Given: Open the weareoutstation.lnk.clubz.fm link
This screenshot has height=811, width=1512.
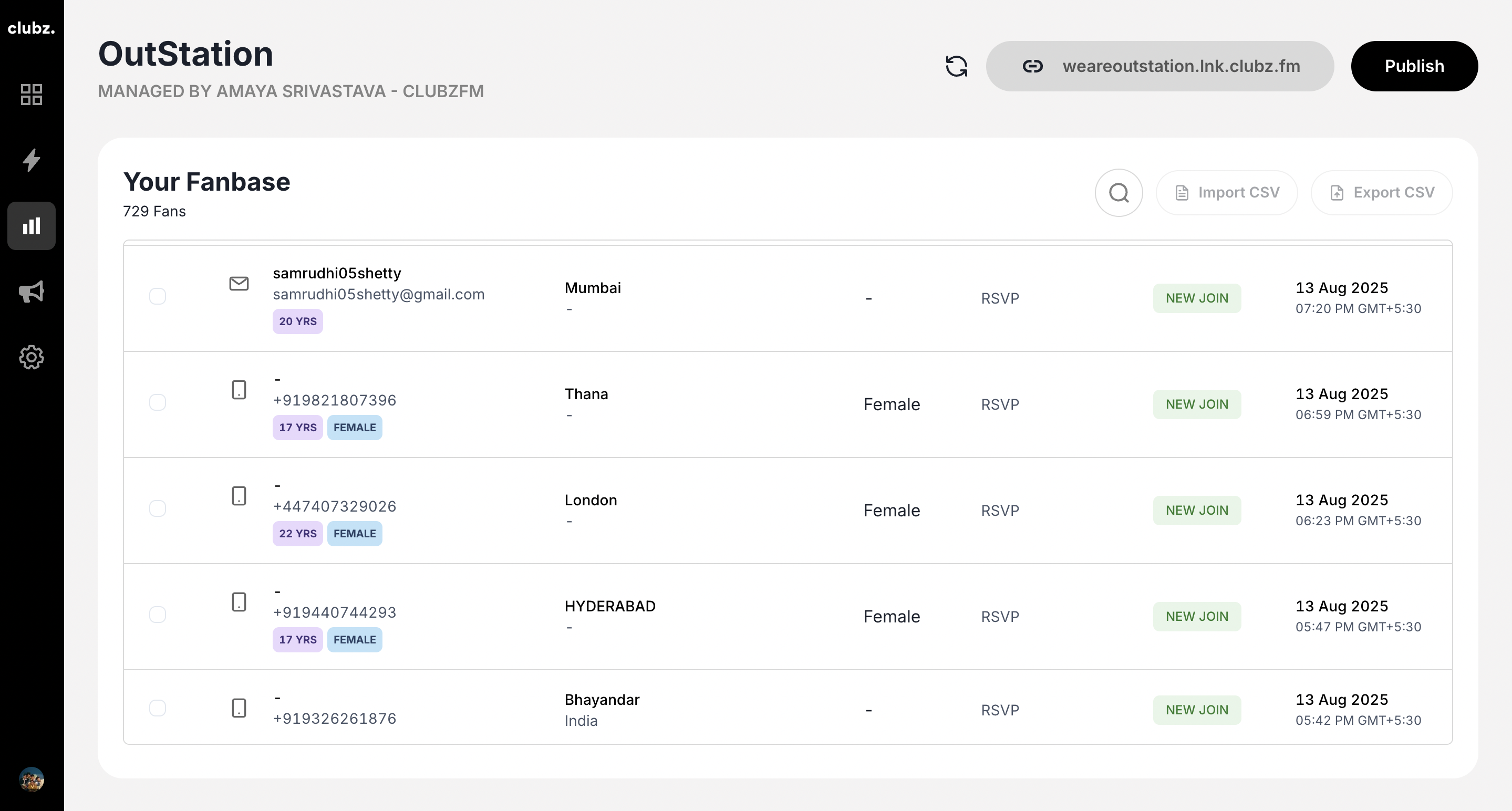Looking at the screenshot, I should click(x=1159, y=66).
